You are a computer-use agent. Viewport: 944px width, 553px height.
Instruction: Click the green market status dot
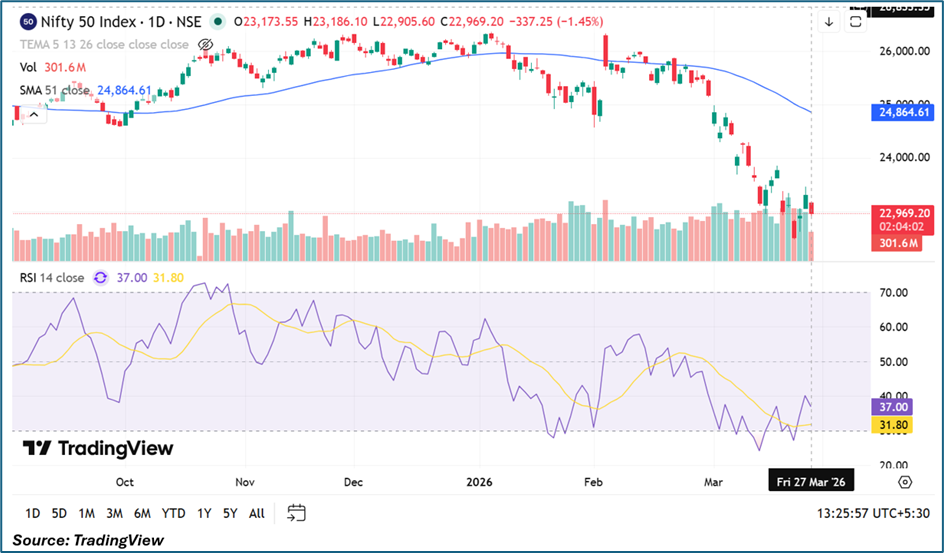click(x=218, y=21)
